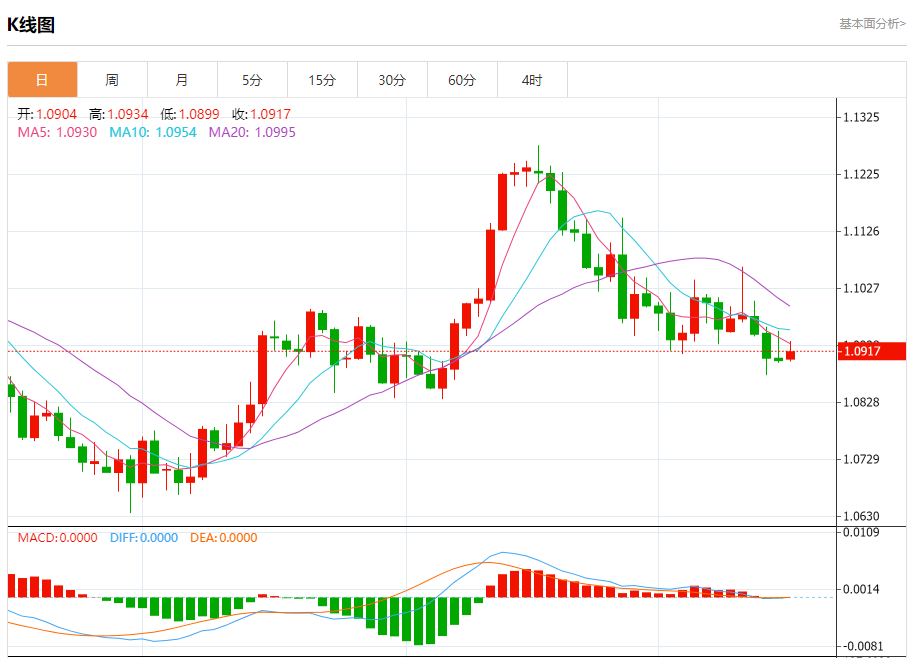
Task: Open the 4时 interval tab
Action: click(532, 80)
